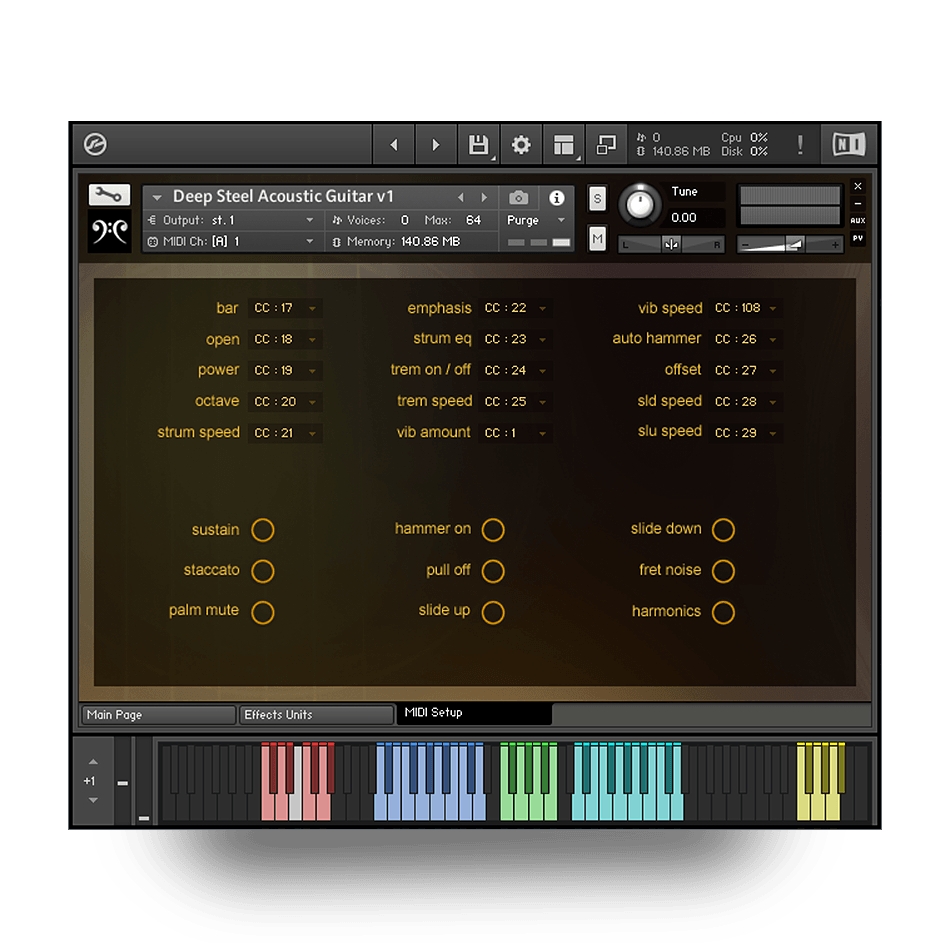Open the vib speed CC : 108 dropdown
Image resolution: width=950 pixels, height=950 pixels.
[745, 308]
